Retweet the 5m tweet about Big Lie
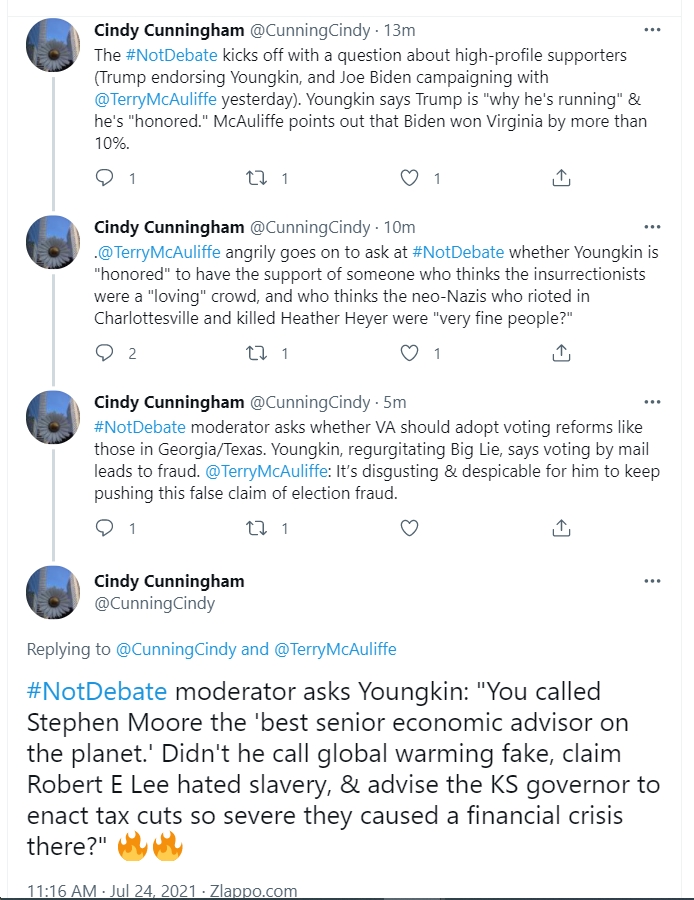This screenshot has width=694, height=900. pos(256,527)
